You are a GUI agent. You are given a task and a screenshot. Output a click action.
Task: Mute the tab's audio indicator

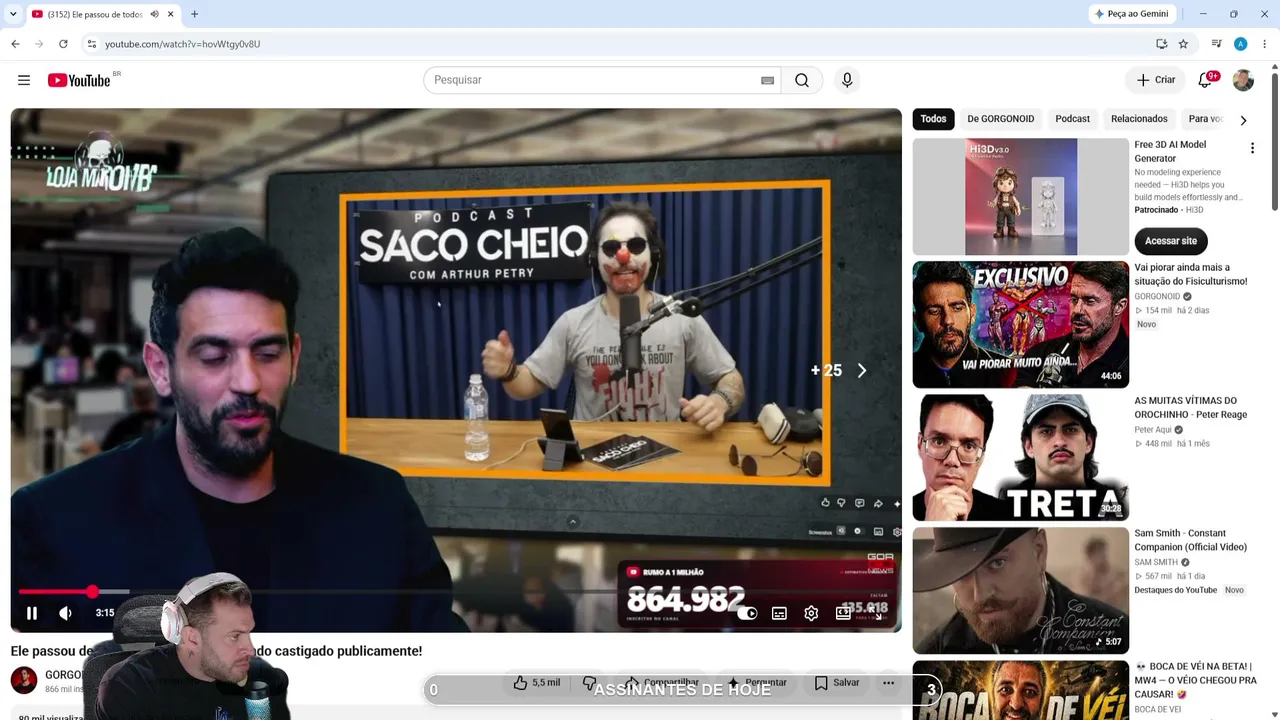coord(154,14)
